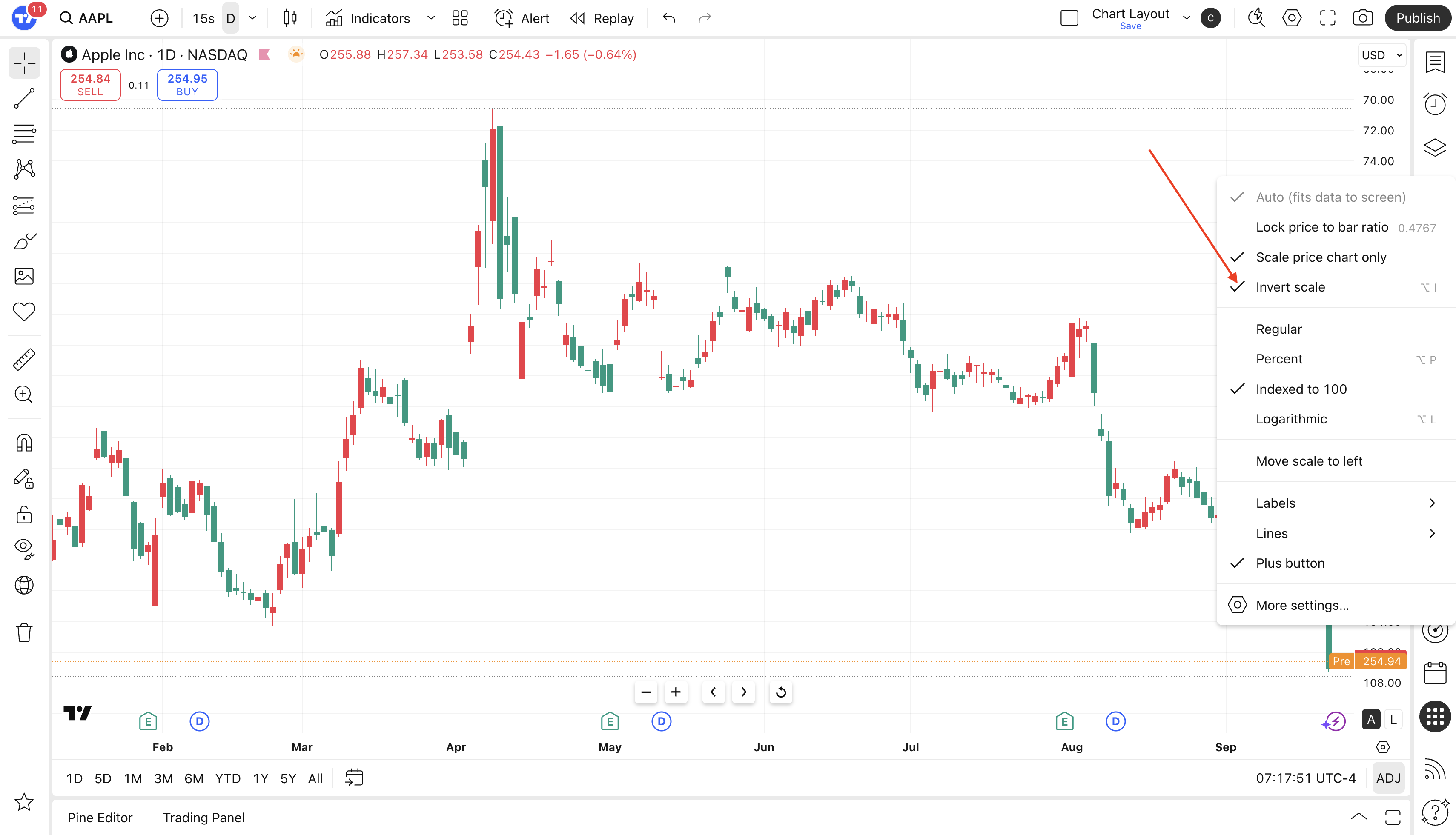This screenshot has height=835, width=1456.
Task: Open the ruler measure tool
Action: pyautogui.click(x=24, y=359)
